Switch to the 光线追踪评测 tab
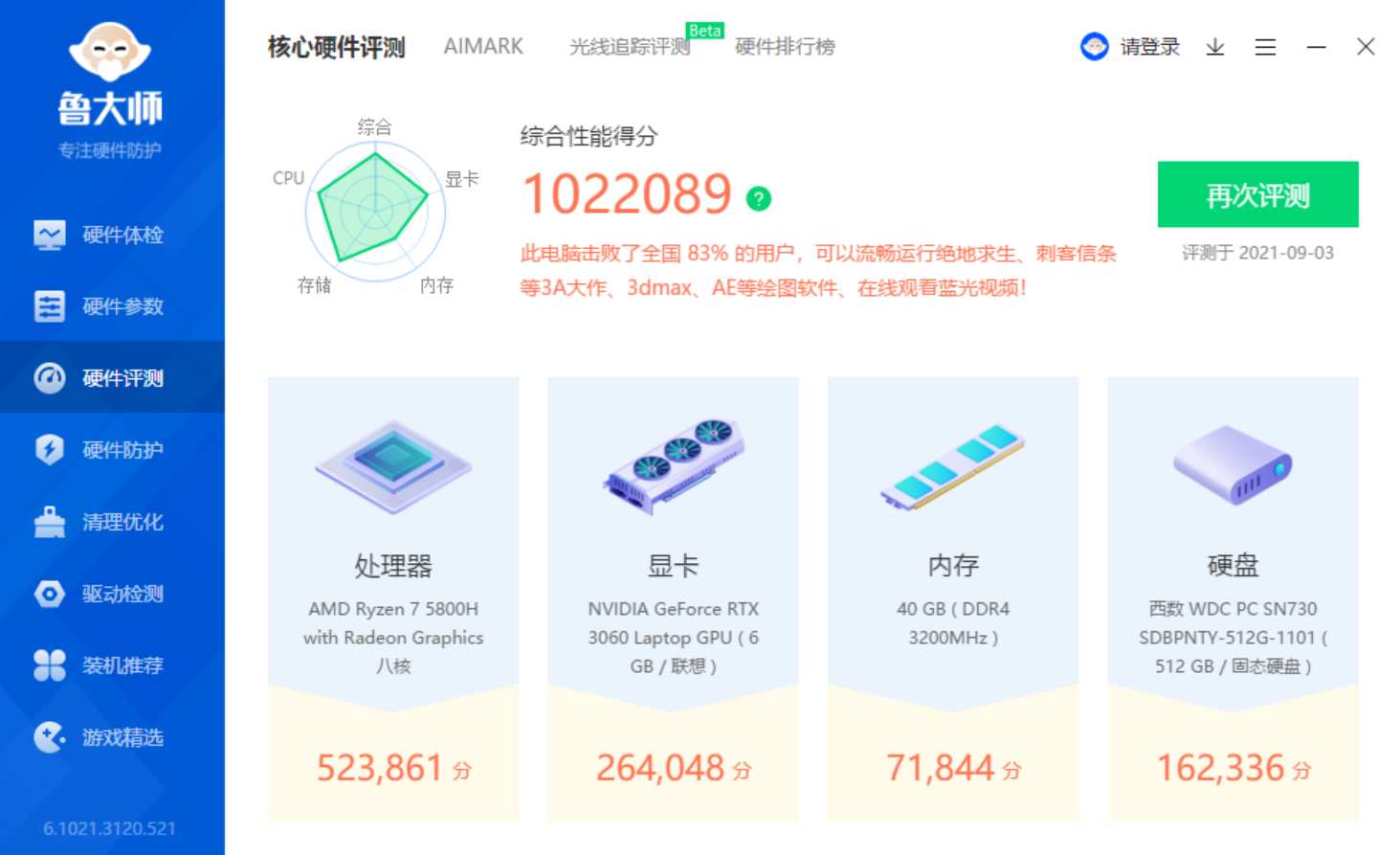Screen dimensions: 1400x855 point(630,47)
